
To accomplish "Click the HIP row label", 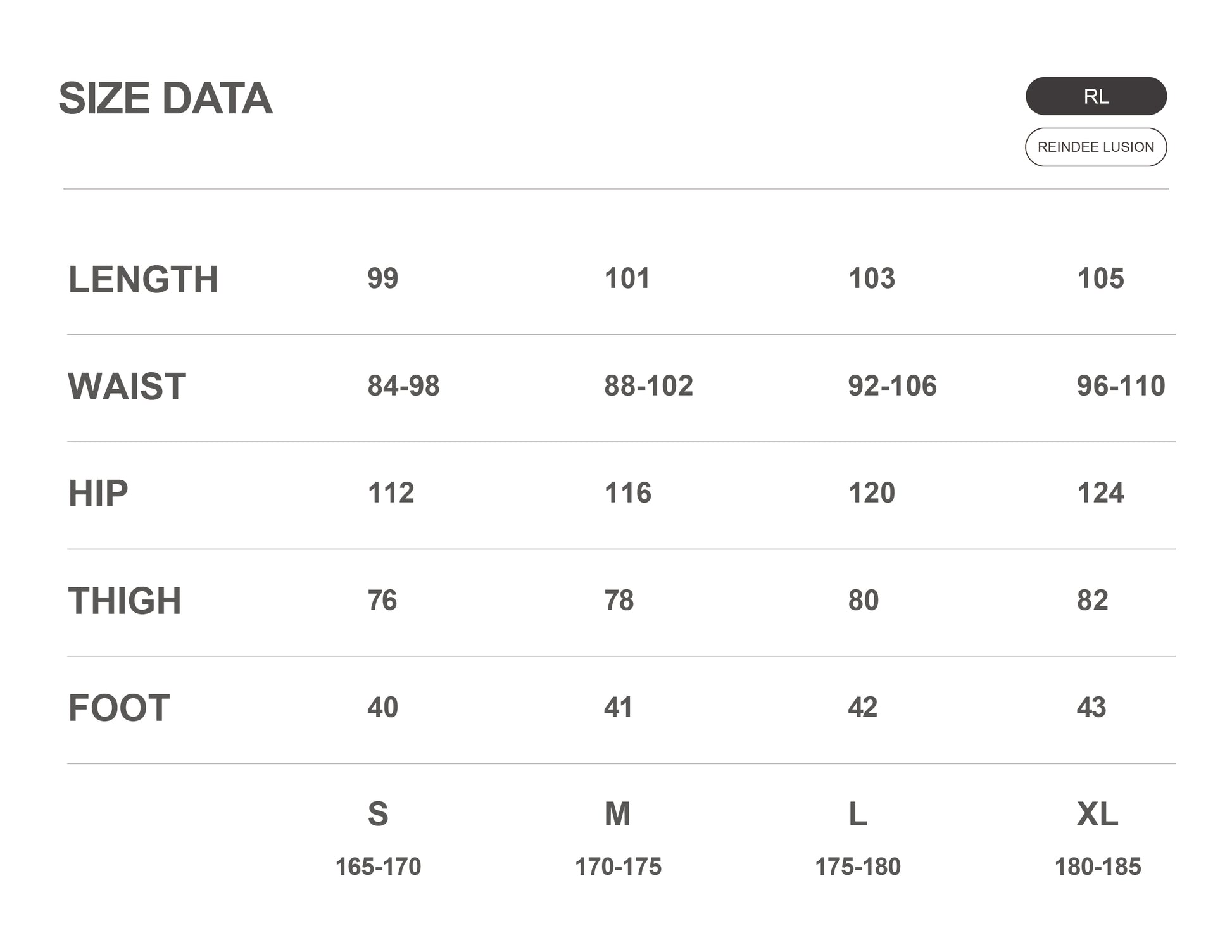I will [98, 494].
